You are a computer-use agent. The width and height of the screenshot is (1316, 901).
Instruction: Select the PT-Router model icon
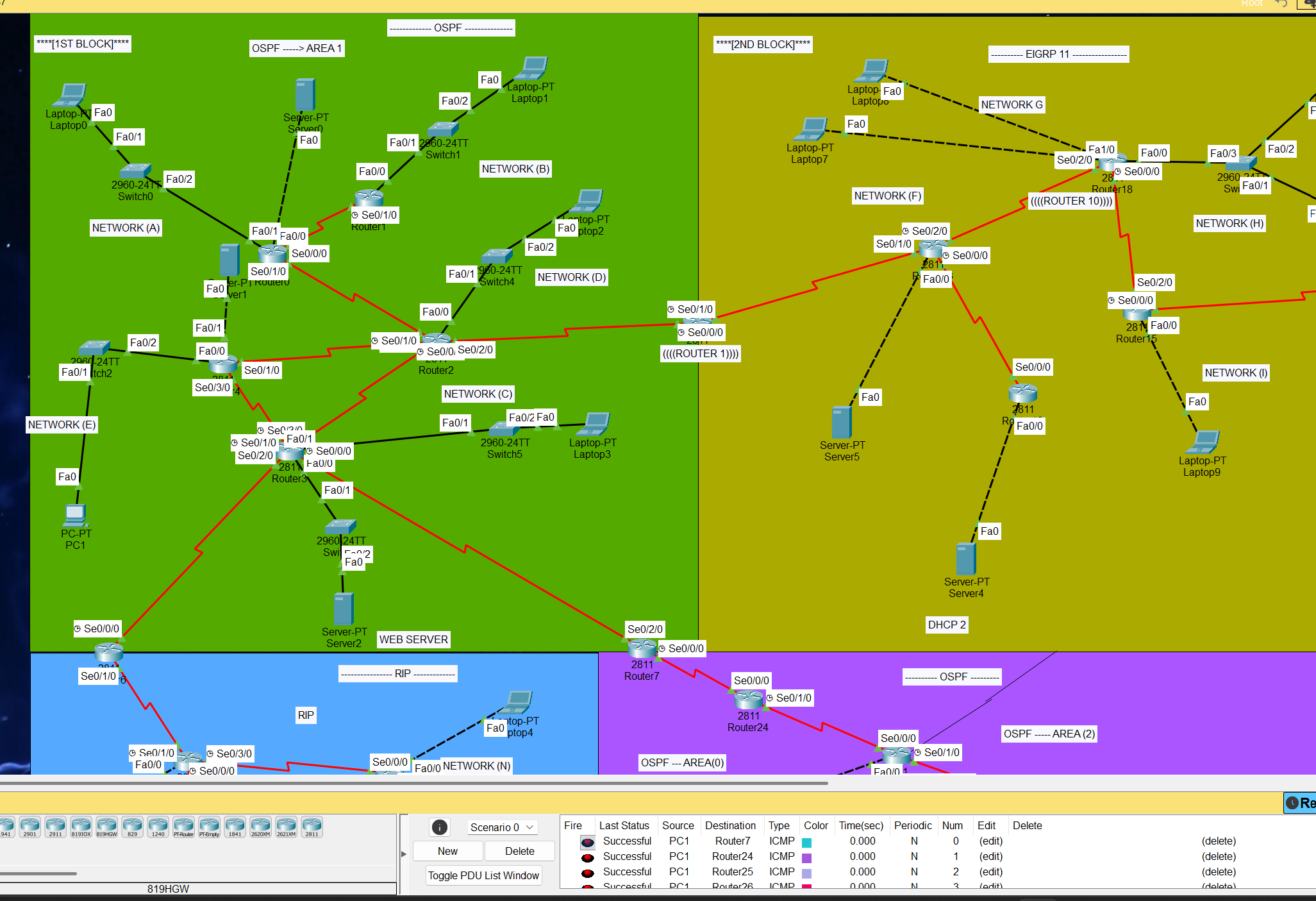click(184, 827)
